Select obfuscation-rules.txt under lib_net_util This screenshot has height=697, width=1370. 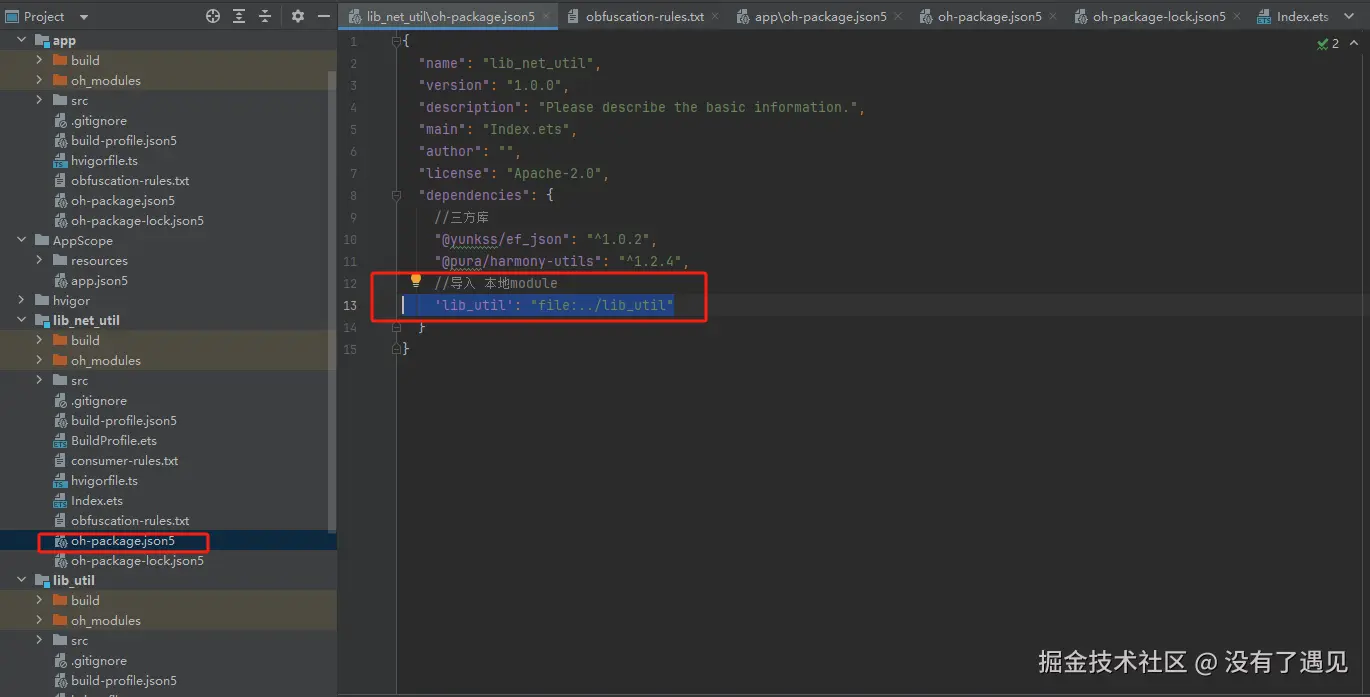[130, 520]
